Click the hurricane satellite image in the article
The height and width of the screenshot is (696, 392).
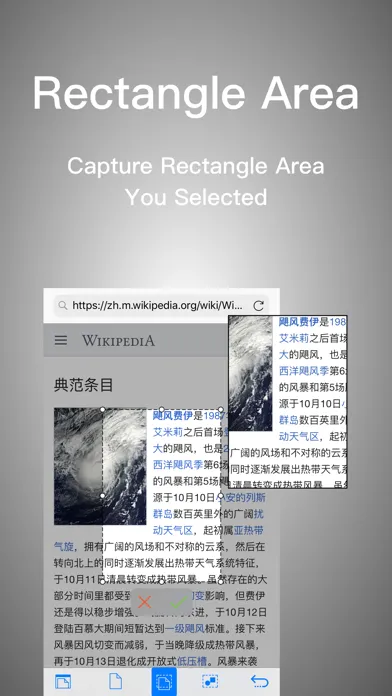pyautogui.click(x=100, y=467)
